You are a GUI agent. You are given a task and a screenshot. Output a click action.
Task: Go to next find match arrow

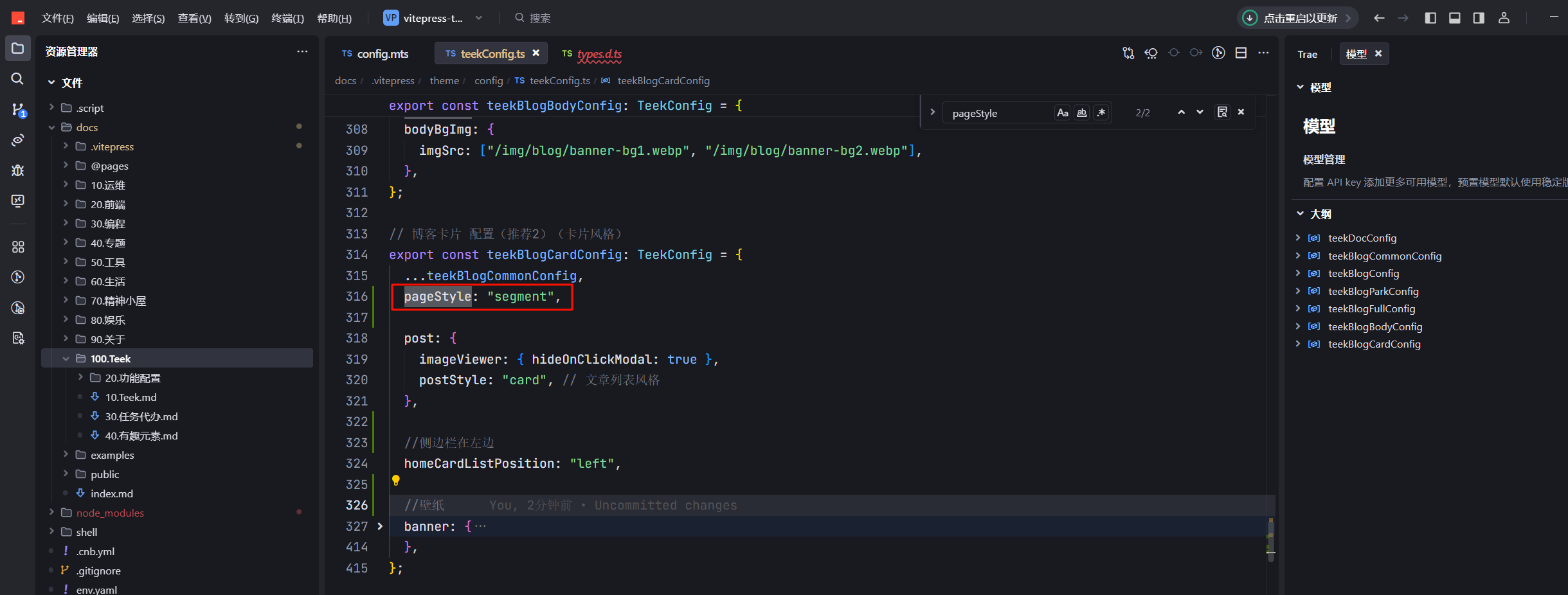[x=1200, y=112]
